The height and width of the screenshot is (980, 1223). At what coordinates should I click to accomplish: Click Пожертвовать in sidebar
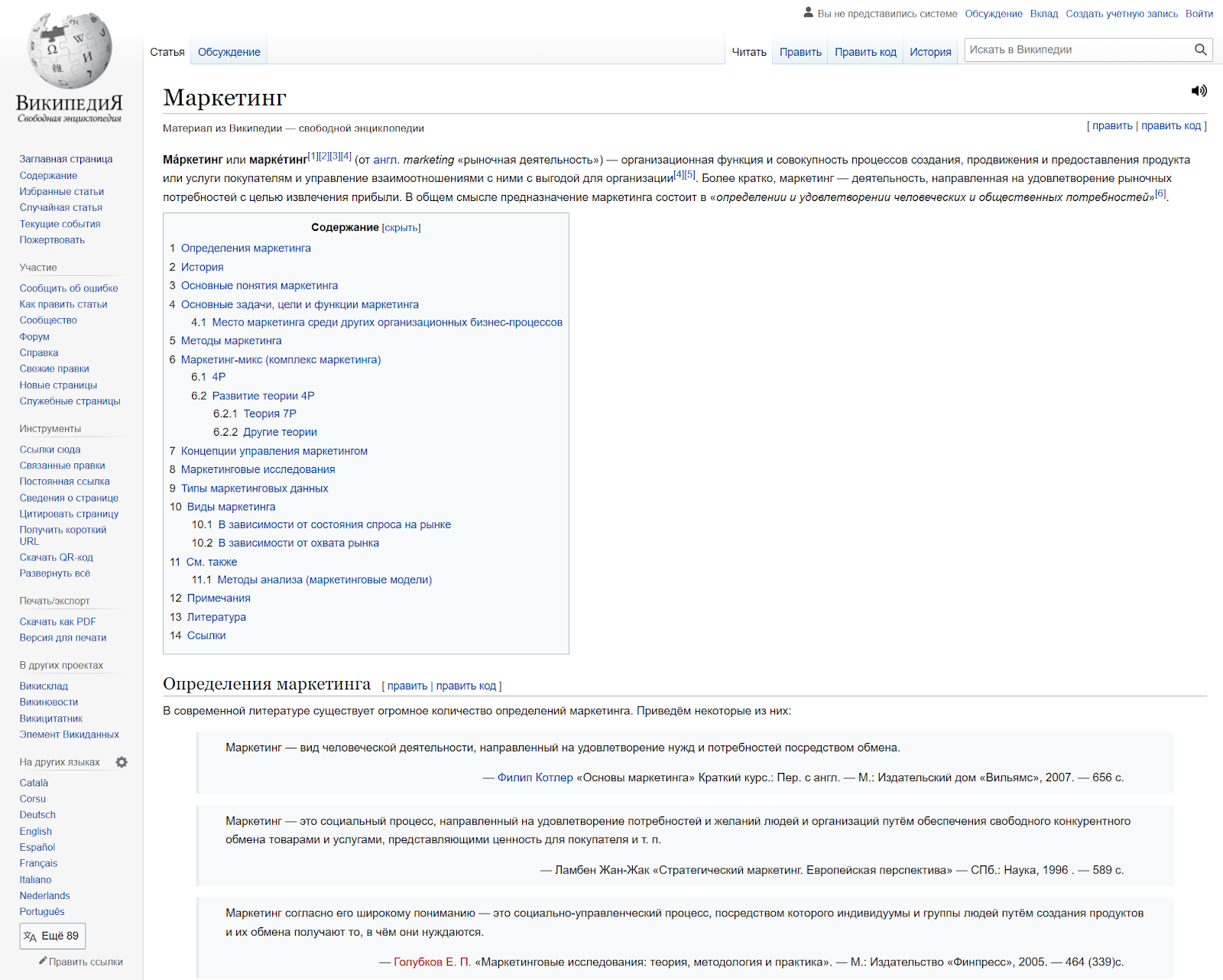(x=52, y=240)
